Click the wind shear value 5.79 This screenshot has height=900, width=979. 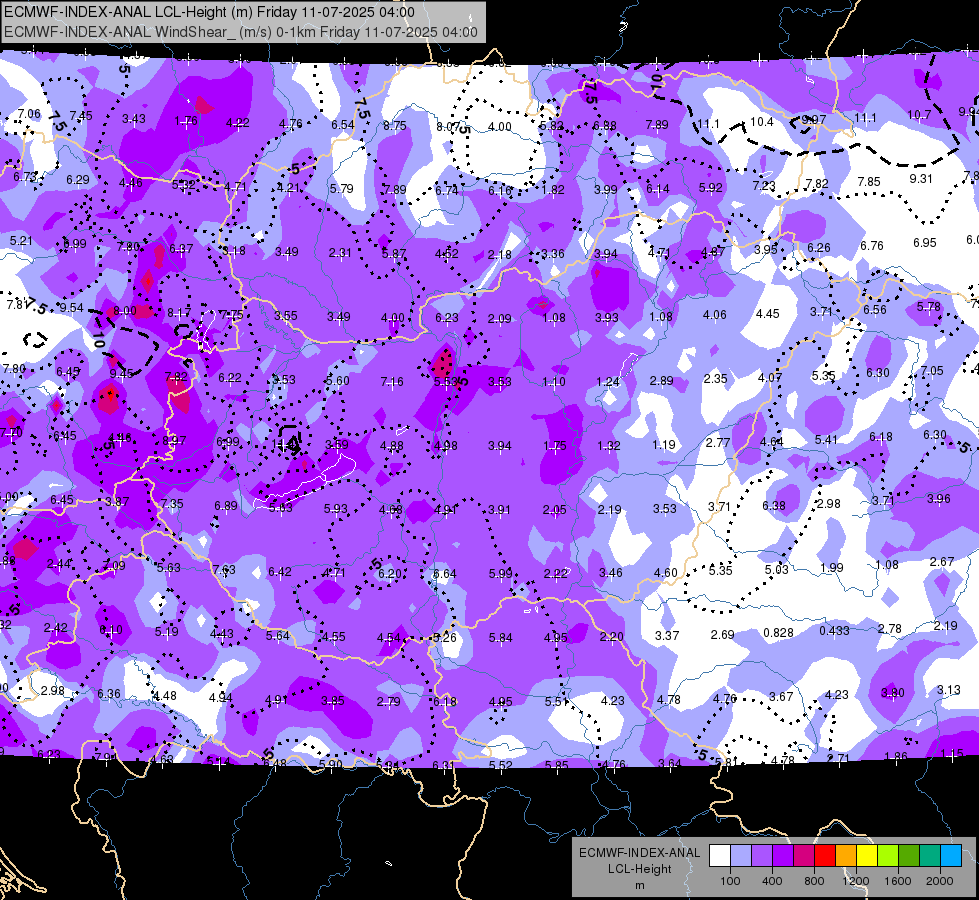tap(342, 188)
